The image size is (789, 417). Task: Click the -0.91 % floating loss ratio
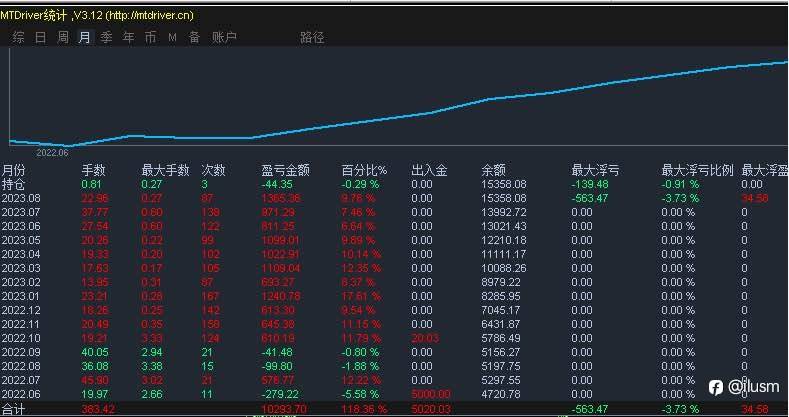pos(680,184)
